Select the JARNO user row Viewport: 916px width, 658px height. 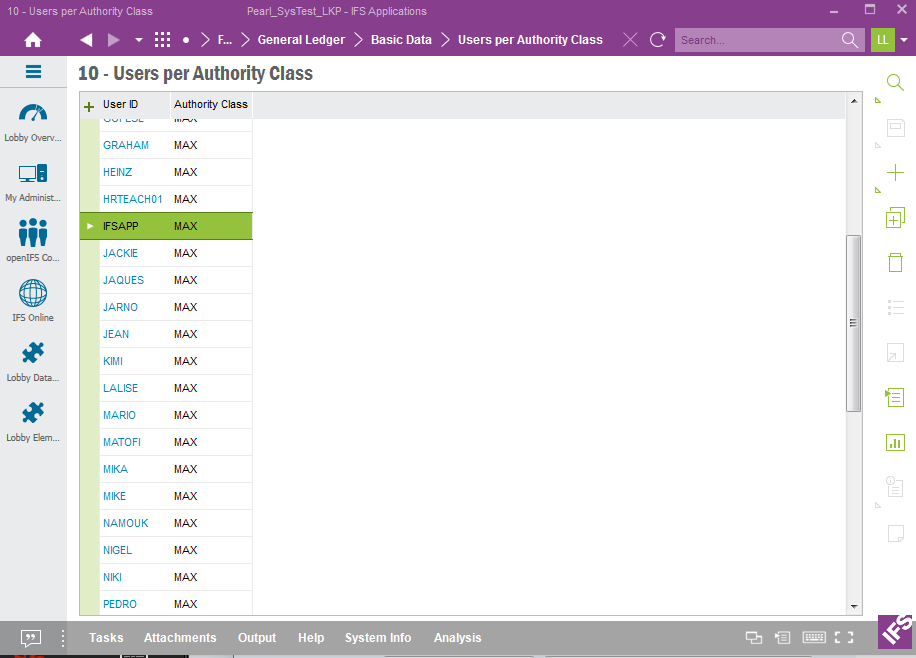pyautogui.click(x=166, y=307)
